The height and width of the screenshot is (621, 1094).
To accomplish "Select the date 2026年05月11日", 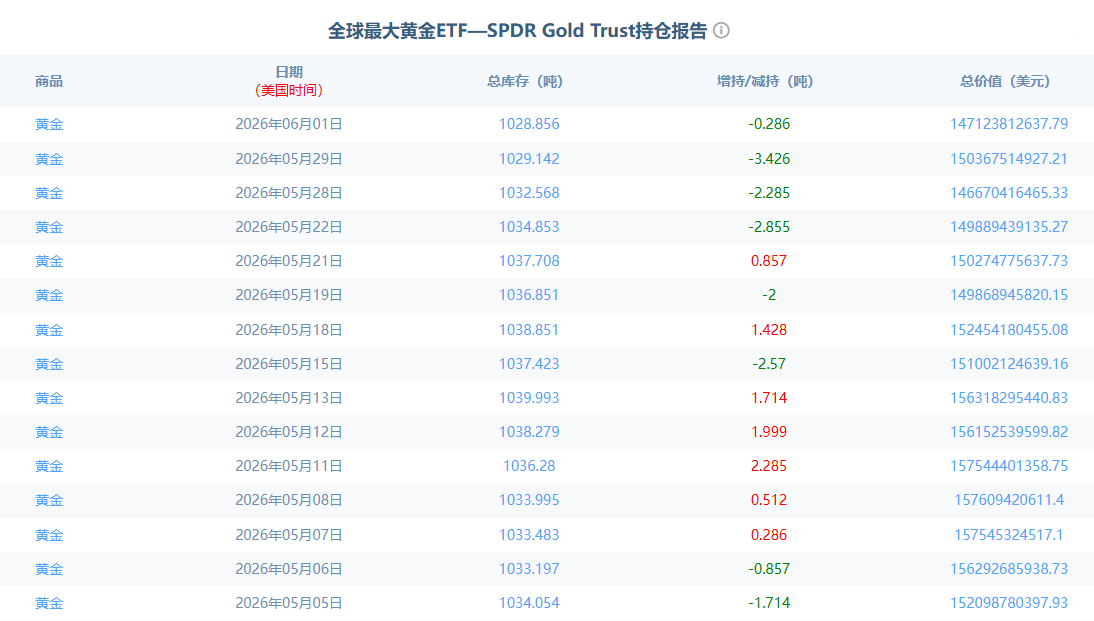I will [x=289, y=466].
